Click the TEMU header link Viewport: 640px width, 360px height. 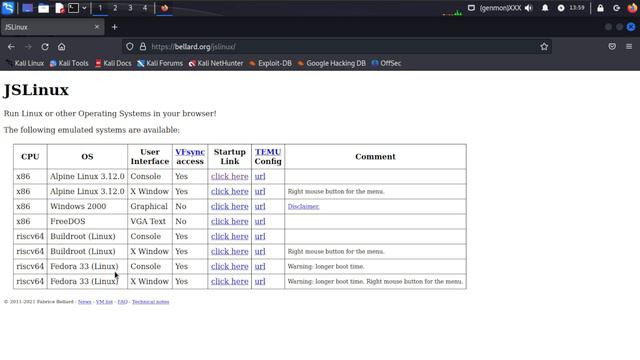coord(268,152)
